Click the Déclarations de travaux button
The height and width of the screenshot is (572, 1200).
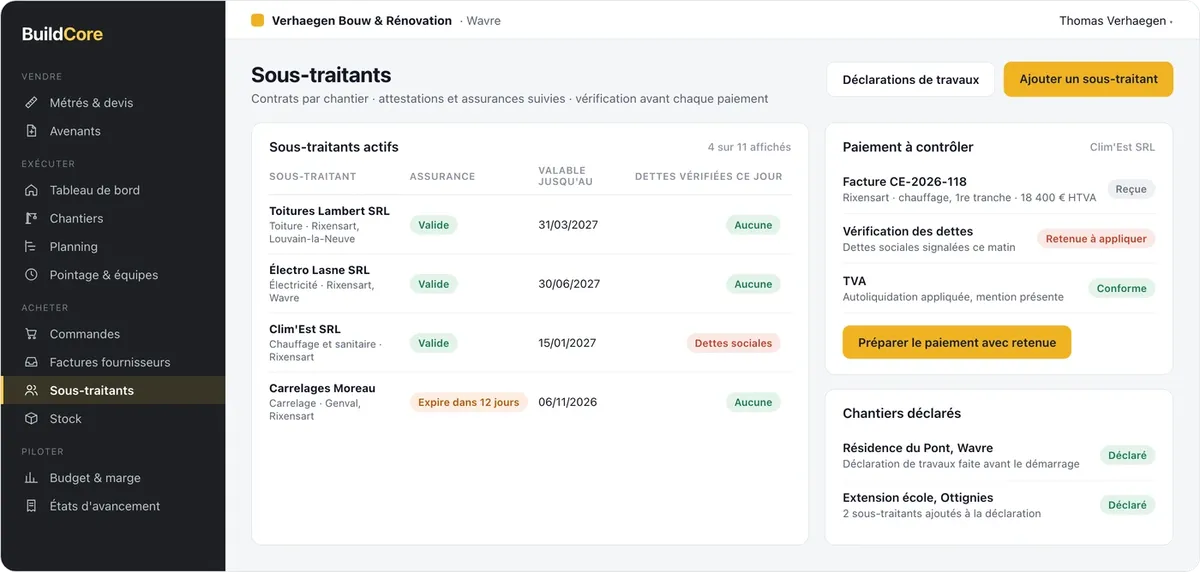coord(910,79)
